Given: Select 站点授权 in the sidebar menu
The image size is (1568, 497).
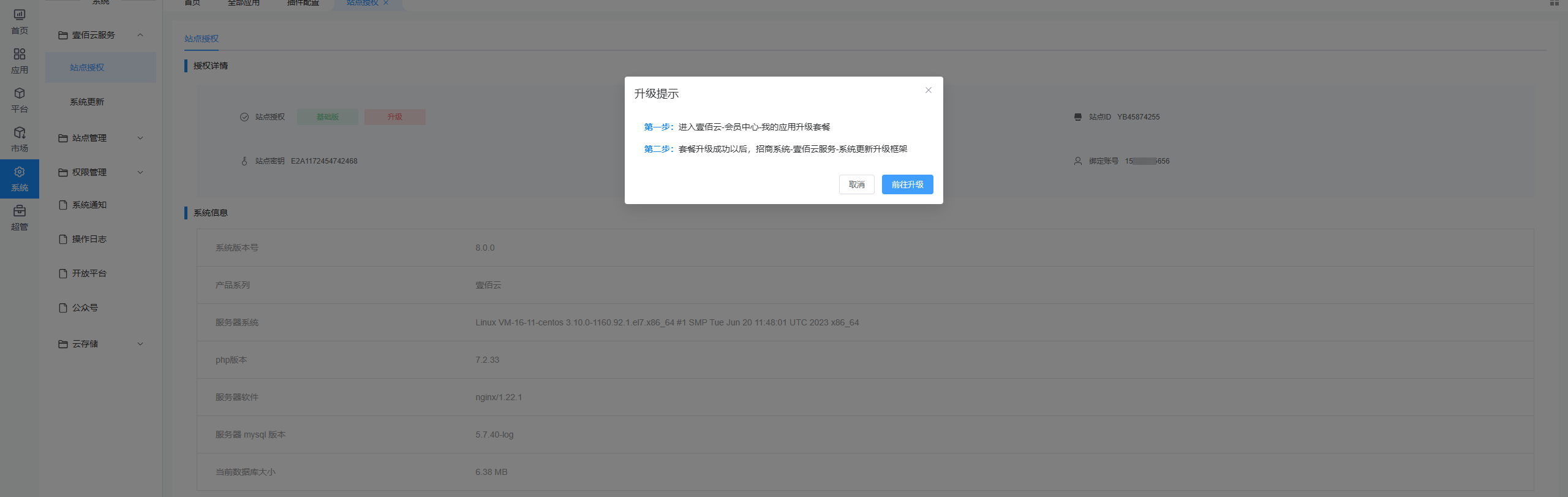Looking at the screenshot, I should click(100, 67).
